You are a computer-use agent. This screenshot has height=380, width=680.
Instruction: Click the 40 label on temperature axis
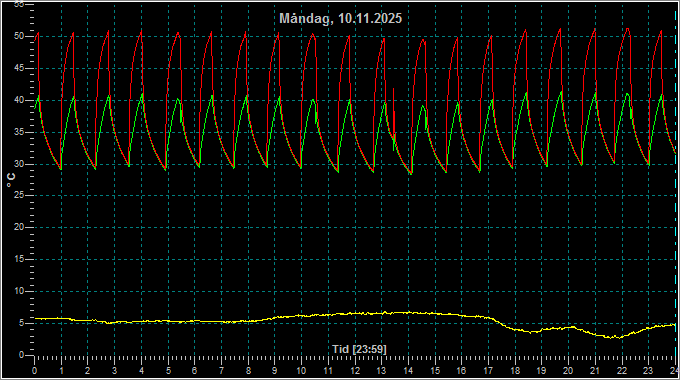19,100
